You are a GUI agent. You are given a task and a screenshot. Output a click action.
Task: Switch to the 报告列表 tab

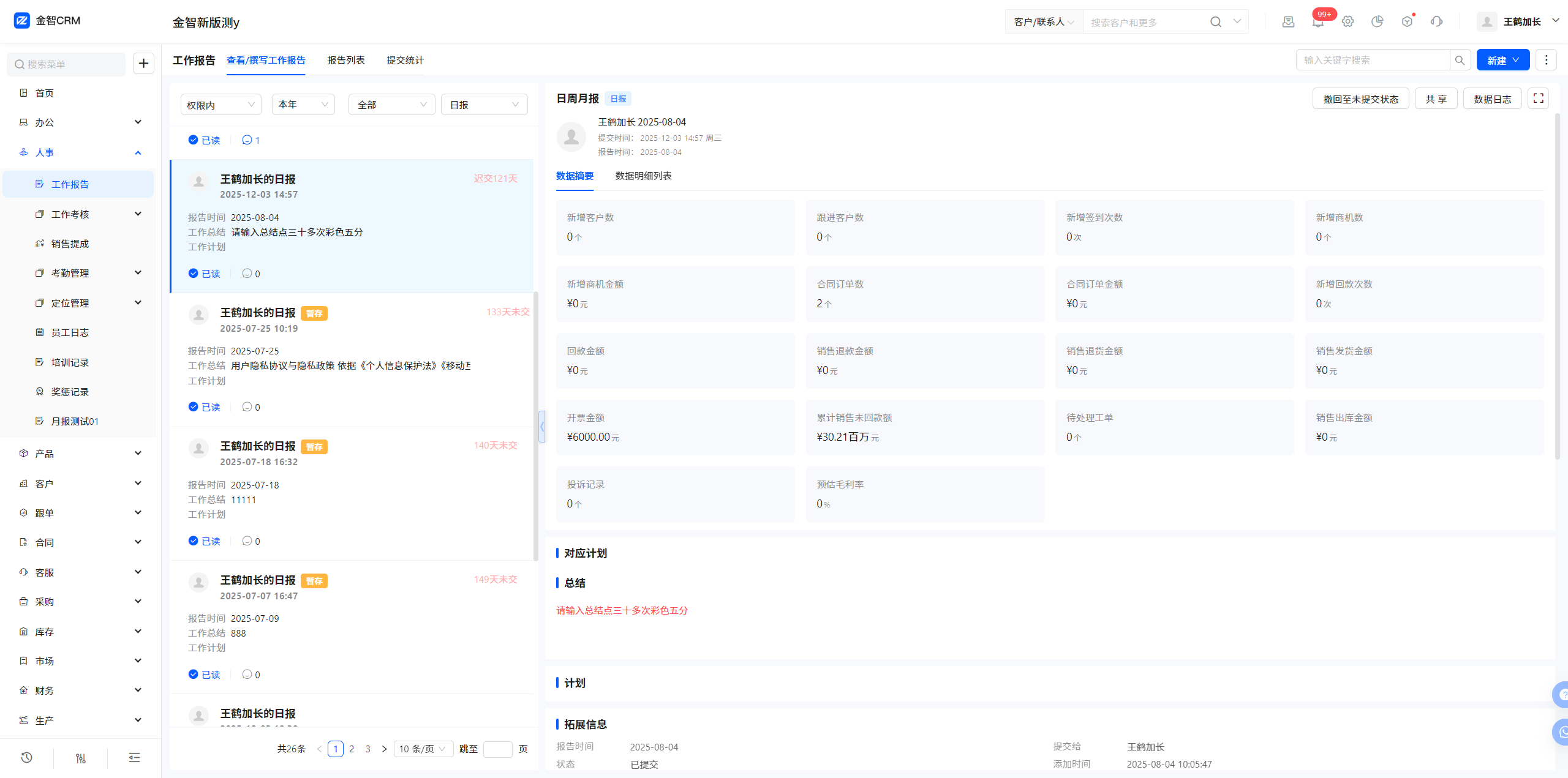tap(345, 60)
